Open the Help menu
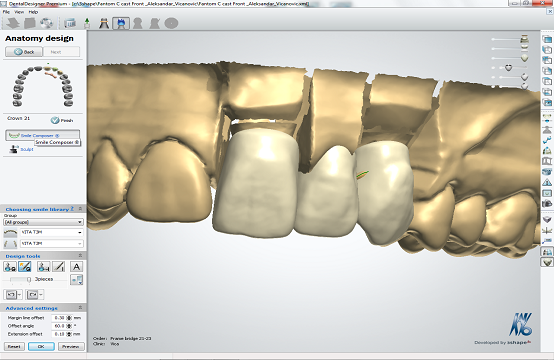554x360 pixels. (33, 12)
